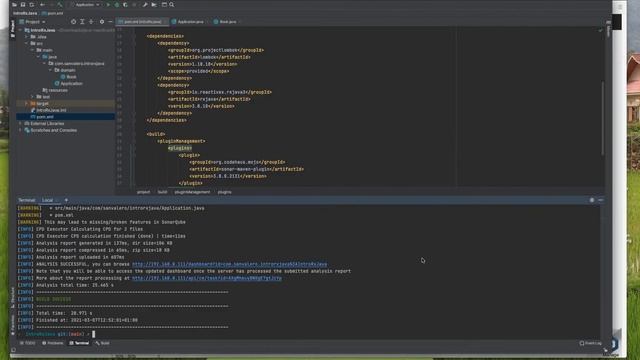Click the Debug bug icon

pyautogui.click(x=117, y=5)
